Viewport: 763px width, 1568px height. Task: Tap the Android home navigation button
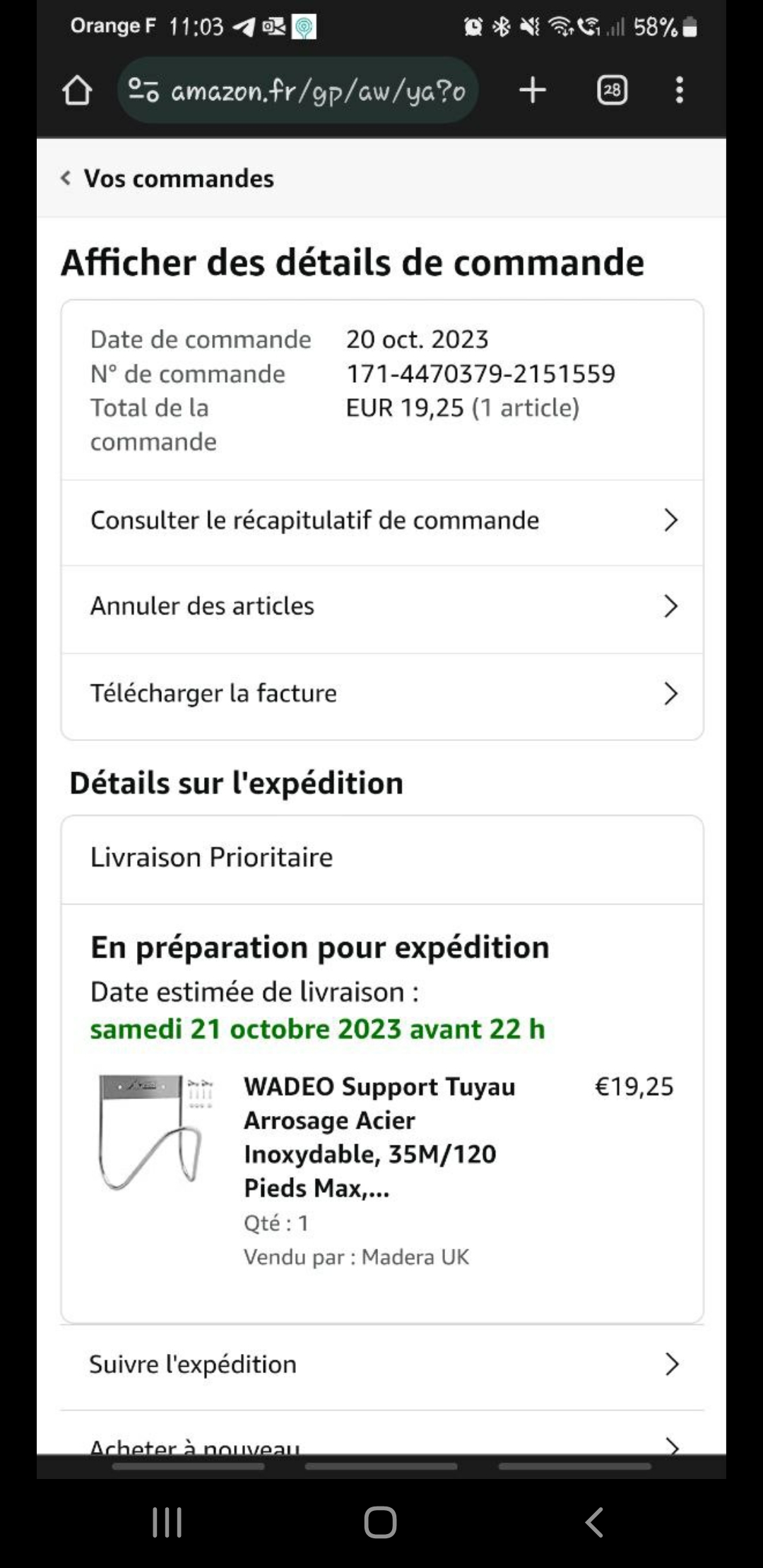pyautogui.click(x=380, y=1522)
